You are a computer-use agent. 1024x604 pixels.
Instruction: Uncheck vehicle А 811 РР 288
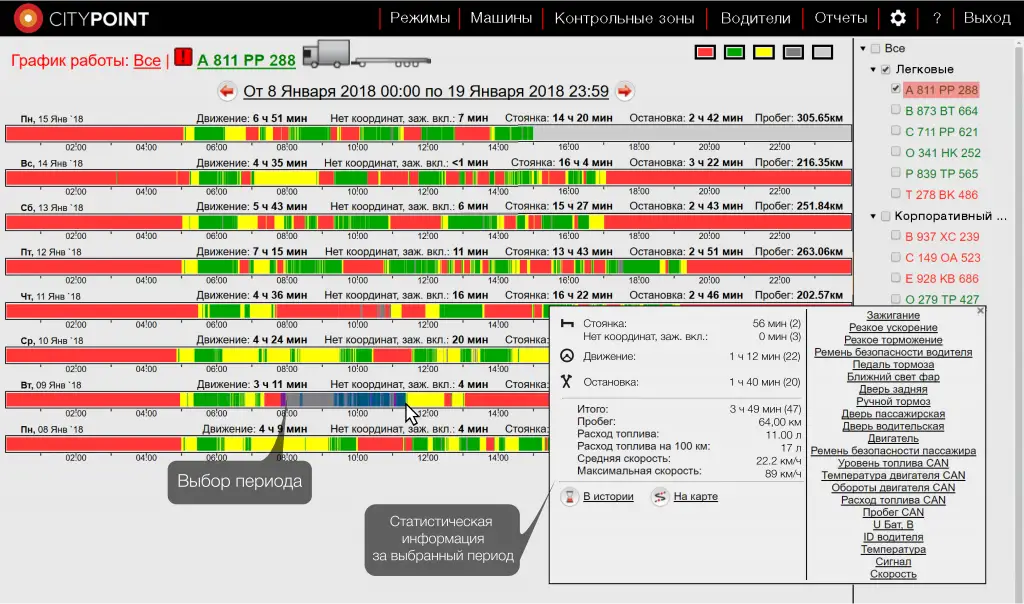pos(896,90)
